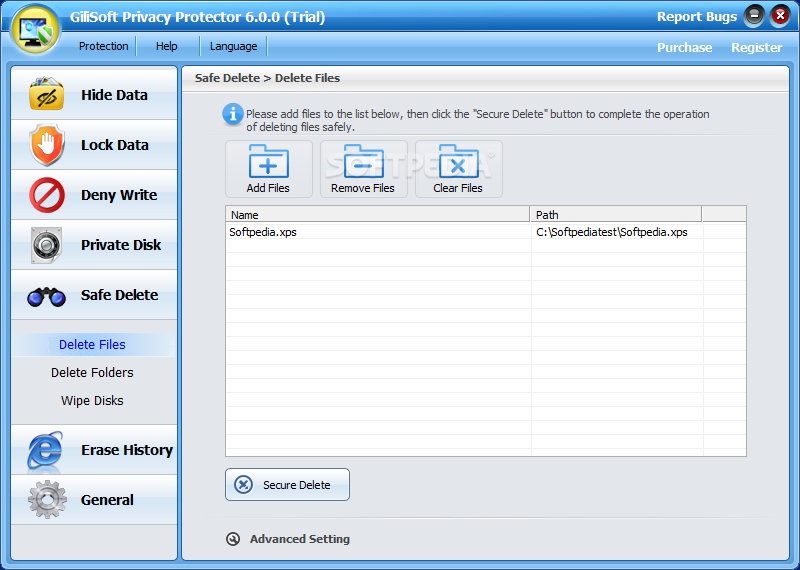Open the Hide Data section icon

click(x=46, y=93)
